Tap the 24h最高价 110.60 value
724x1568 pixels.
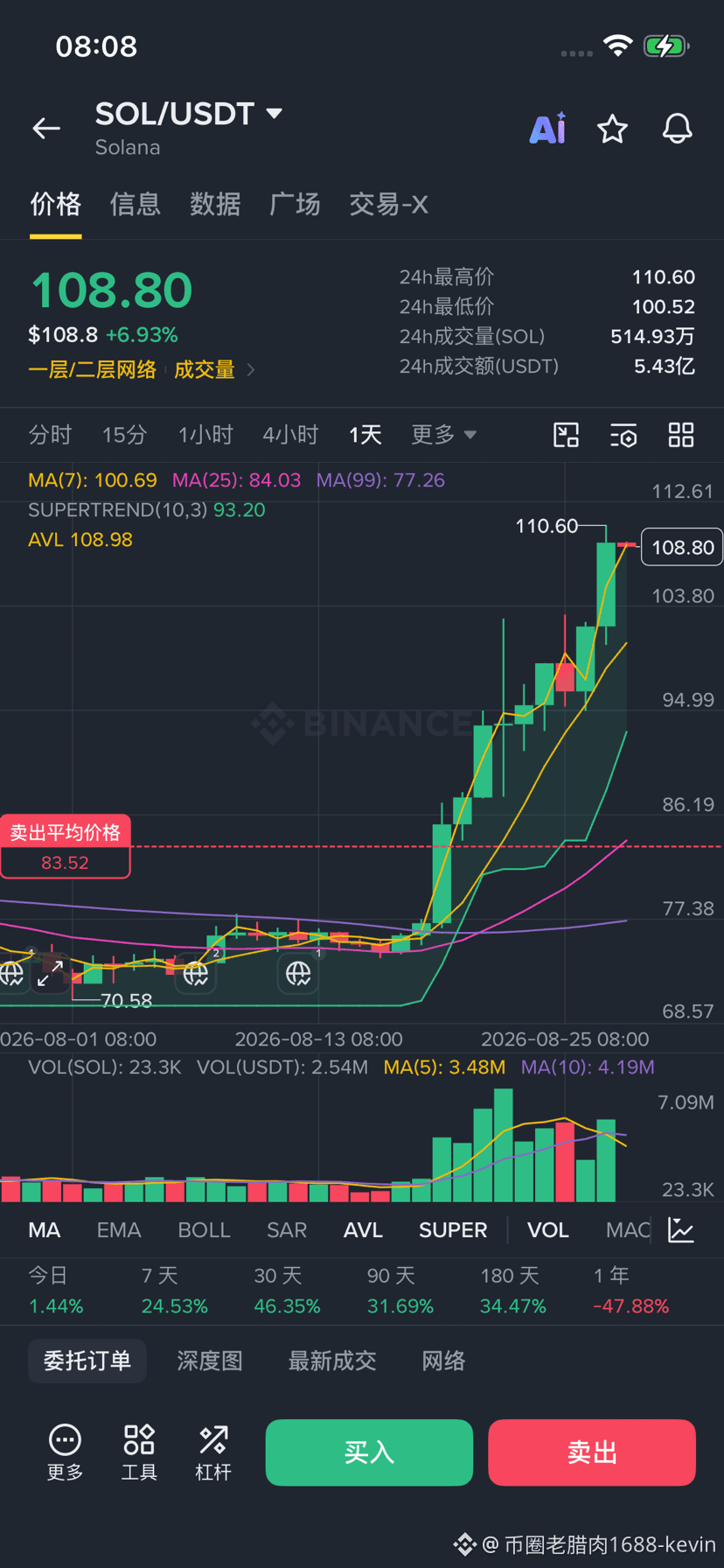[664, 277]
